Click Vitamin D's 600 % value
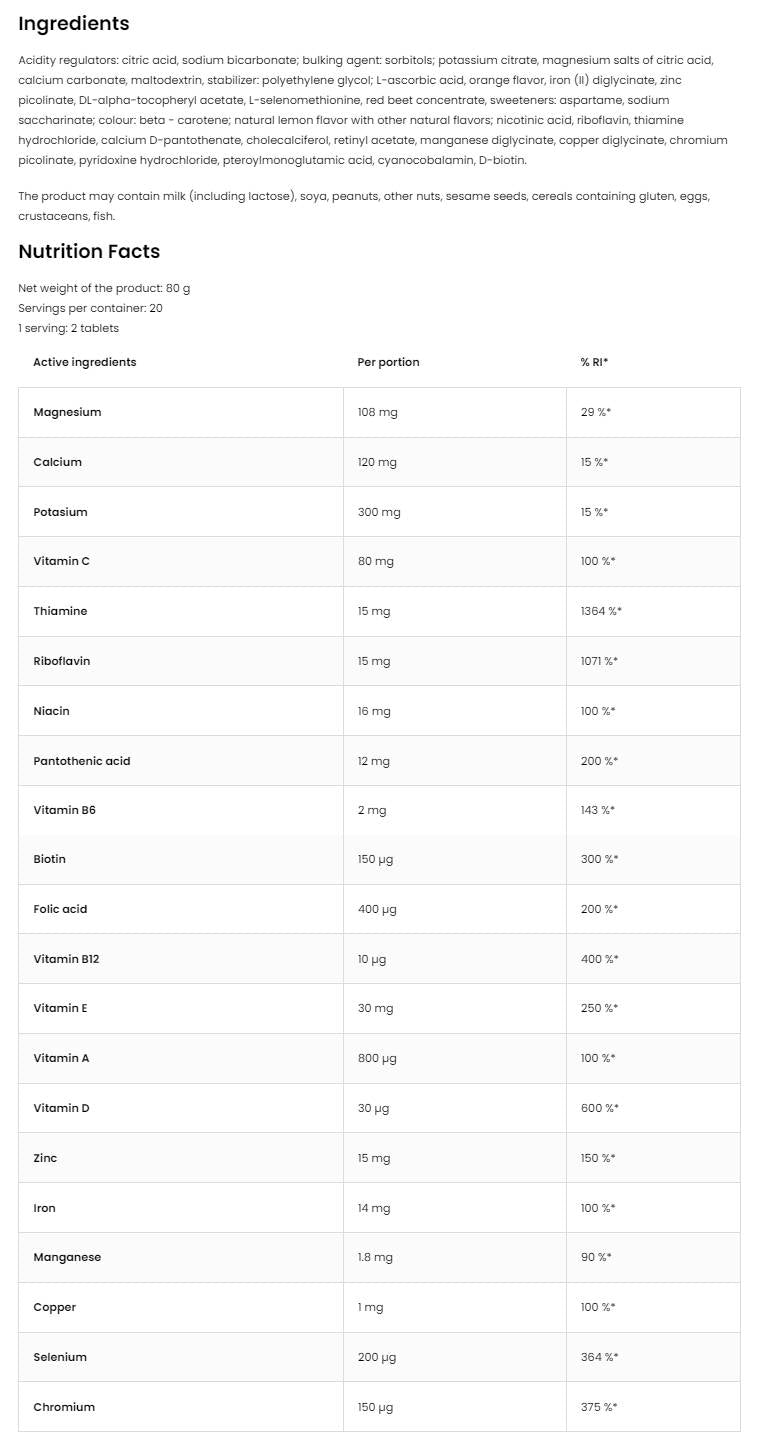 coord(599,1108)
